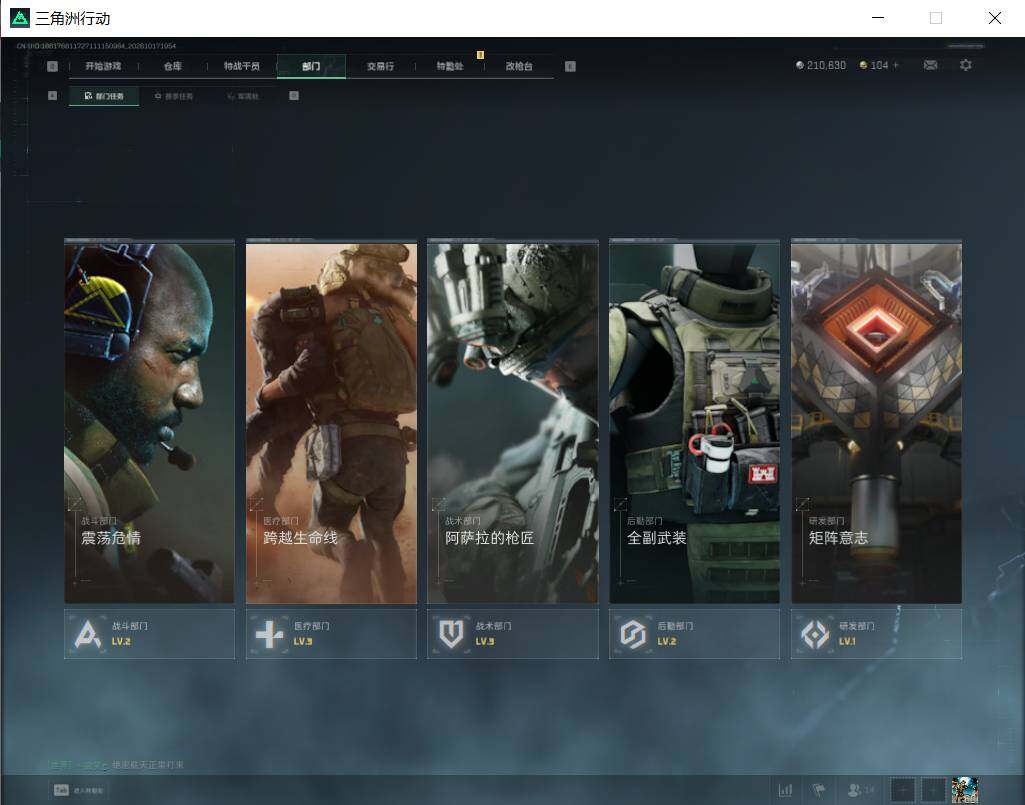Click the plus next to 104 currency
The image size is (1025, 805).
pyautogui.click(x=896, y=65)
